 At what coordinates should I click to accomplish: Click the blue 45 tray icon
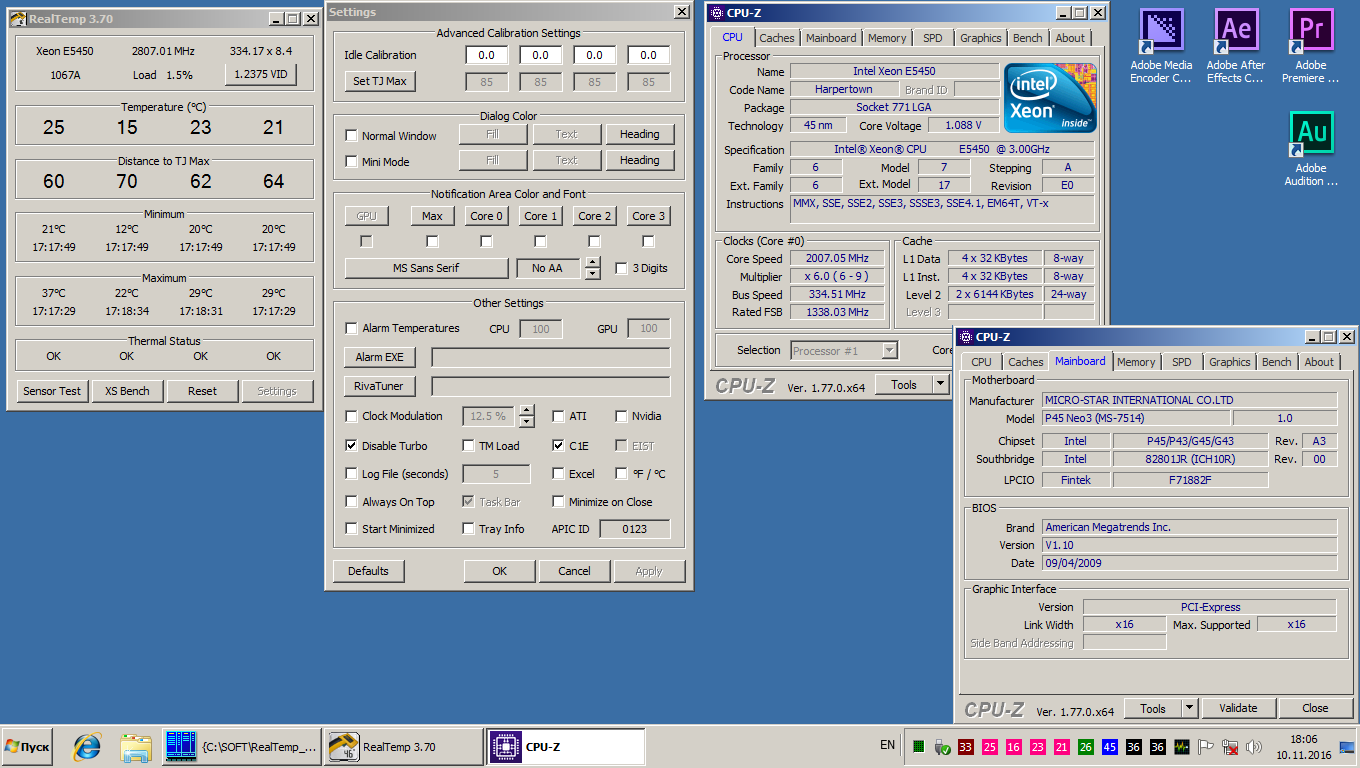pyautogui.click(x=1110, y=747)
